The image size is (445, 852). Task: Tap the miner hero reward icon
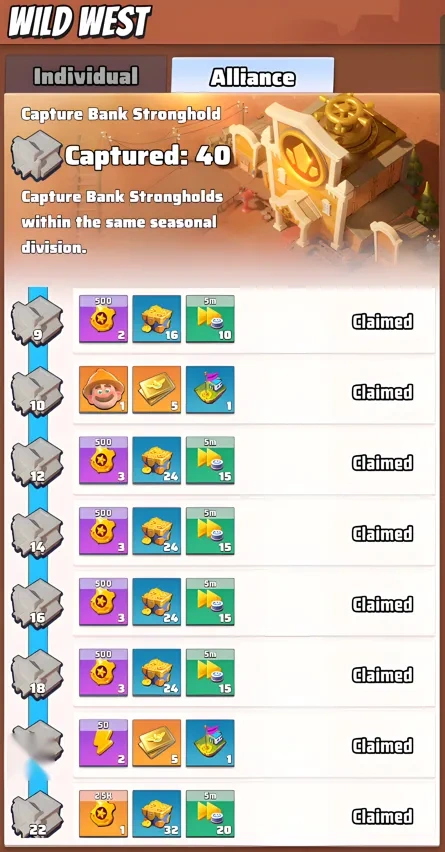pos(103,390)
